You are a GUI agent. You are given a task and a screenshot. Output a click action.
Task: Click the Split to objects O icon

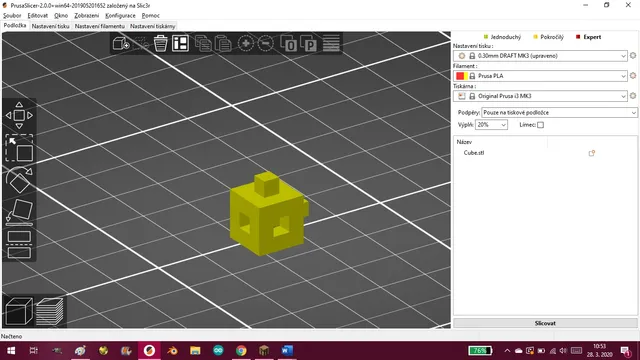click(x=289, y=43)
